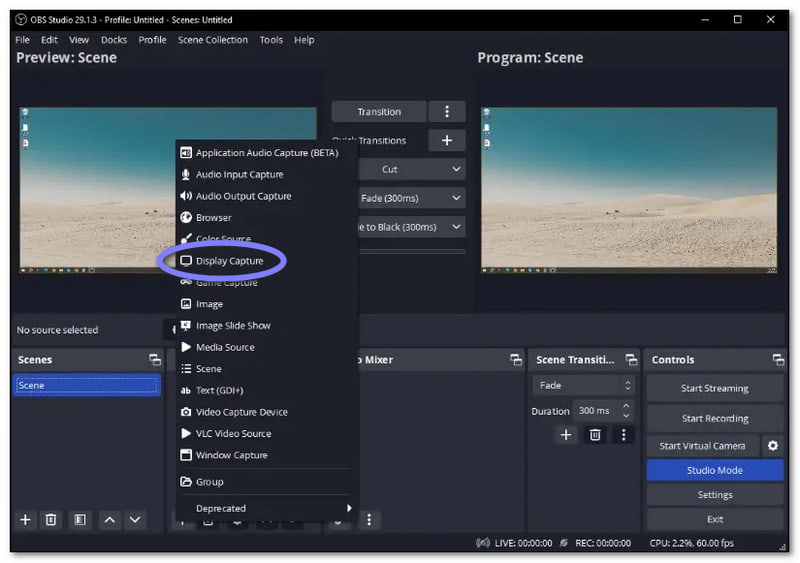This screenshot has width=800, height=563.
Task: Click Start Streaming
Action: pyautogui.click(x=715, y=388)
